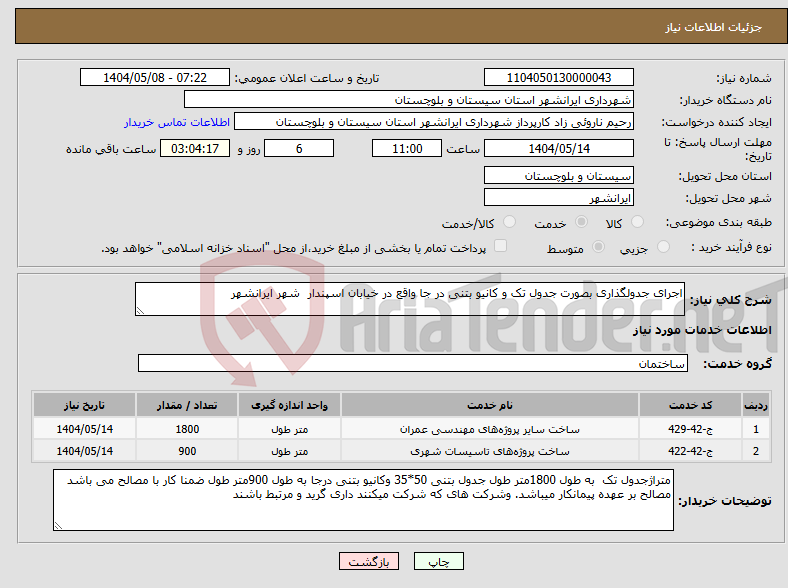Toggle the Islamic treasury payment checkbox

[501, 246]
